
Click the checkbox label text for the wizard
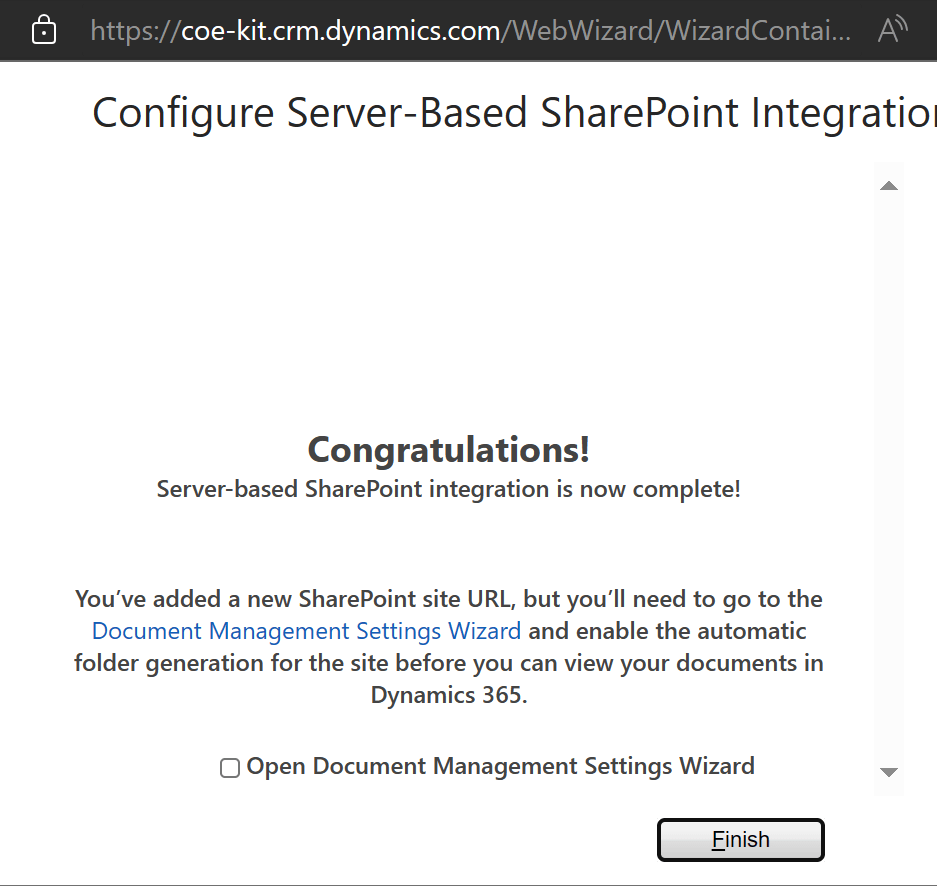(x=500, y=767)
